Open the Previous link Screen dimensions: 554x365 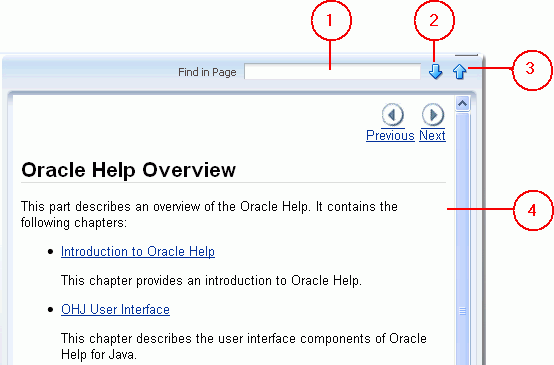[x=390, y=135]
